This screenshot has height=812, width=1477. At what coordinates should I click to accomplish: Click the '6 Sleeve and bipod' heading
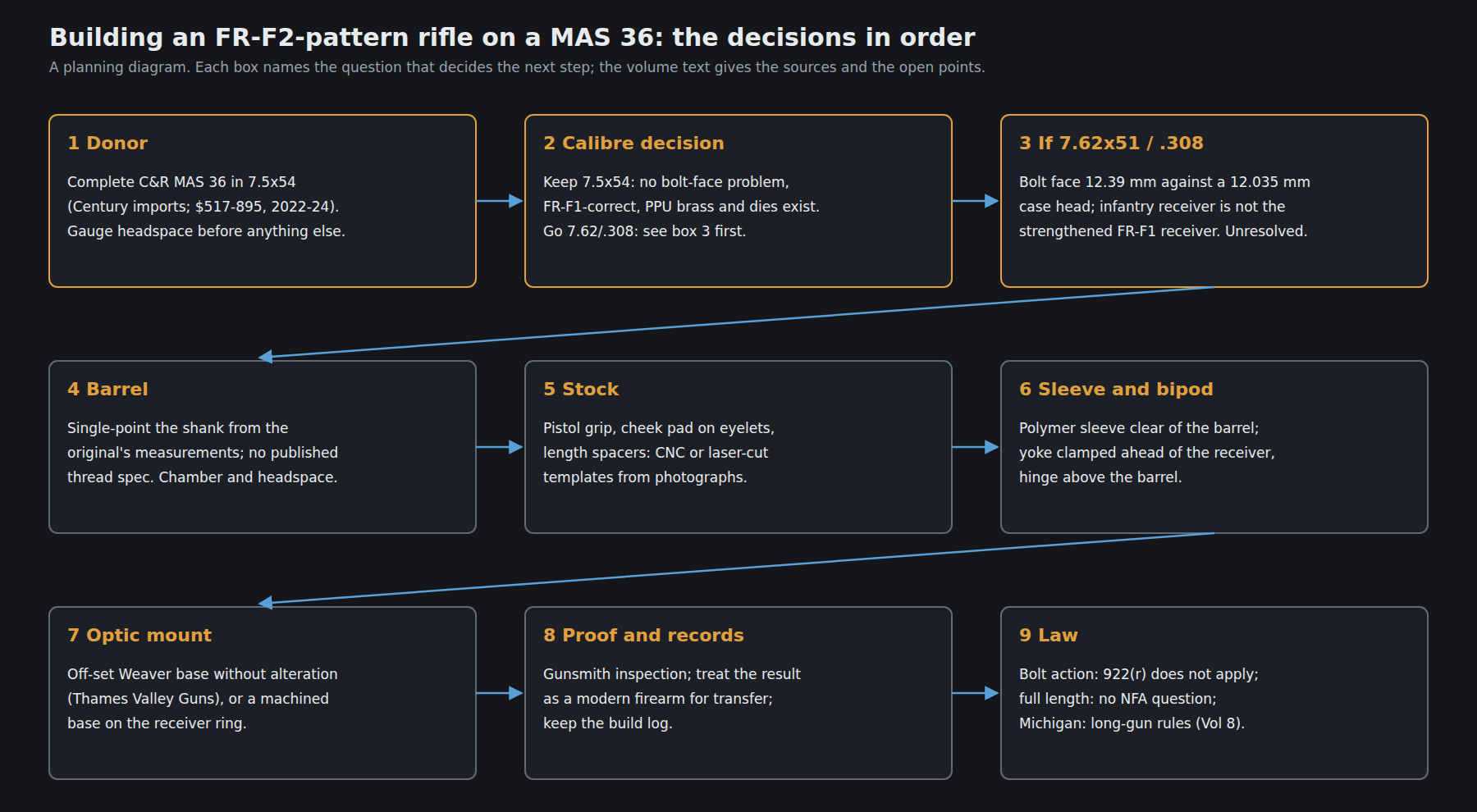coord(1116,389)
